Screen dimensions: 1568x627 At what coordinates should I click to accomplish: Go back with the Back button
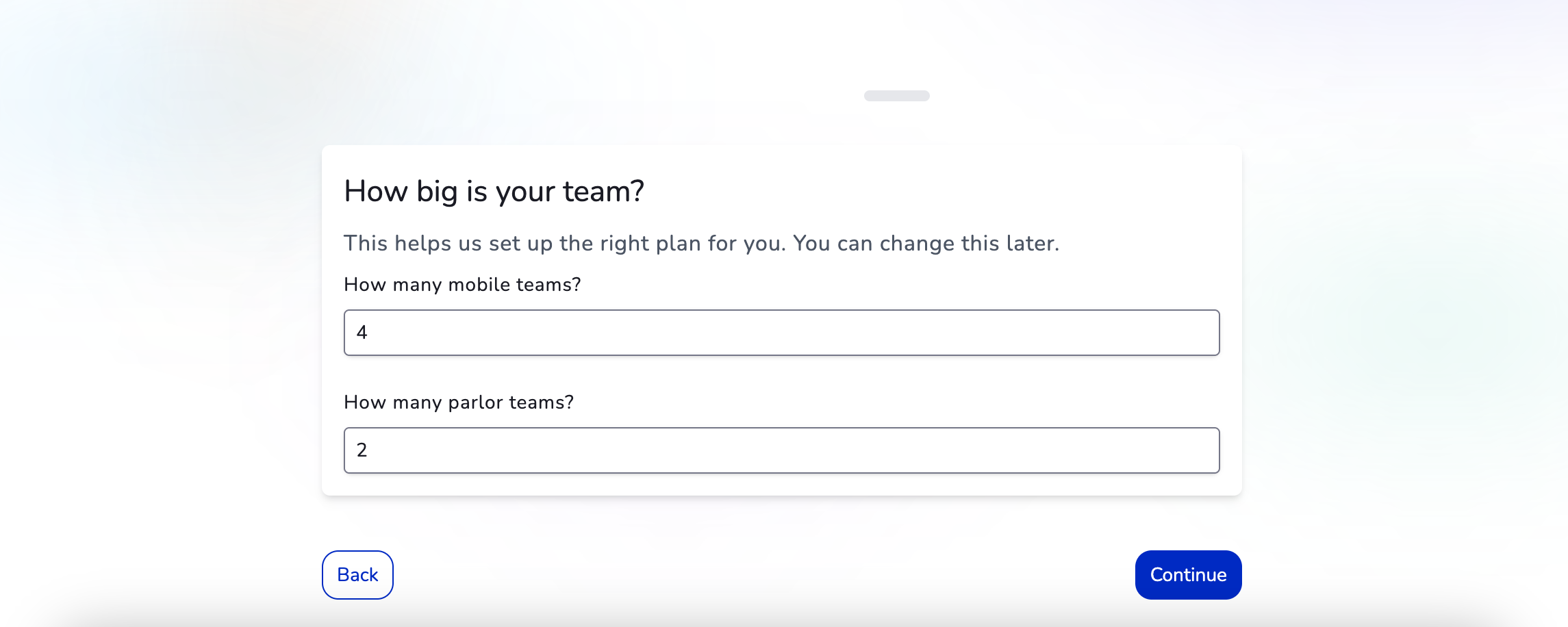click(x=357, y=575)
